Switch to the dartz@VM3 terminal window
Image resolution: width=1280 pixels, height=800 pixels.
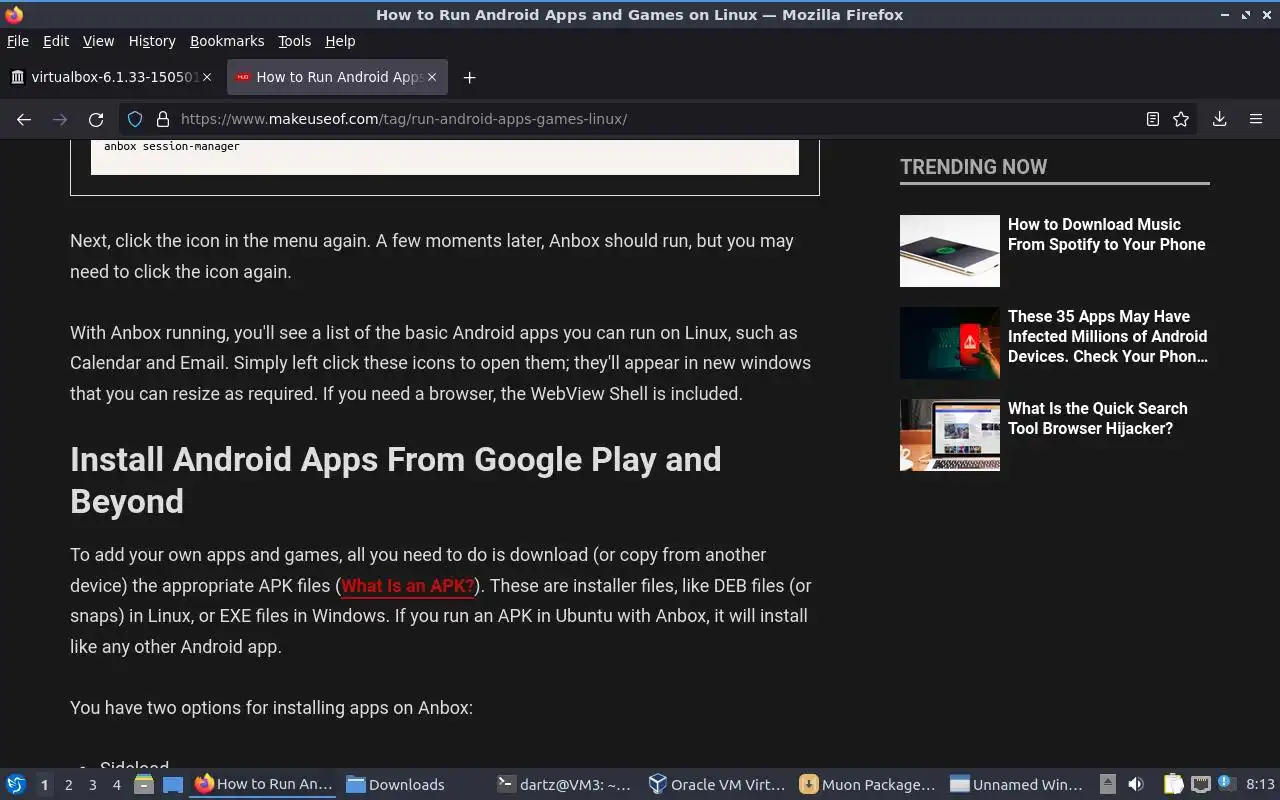tap(565, 785)
